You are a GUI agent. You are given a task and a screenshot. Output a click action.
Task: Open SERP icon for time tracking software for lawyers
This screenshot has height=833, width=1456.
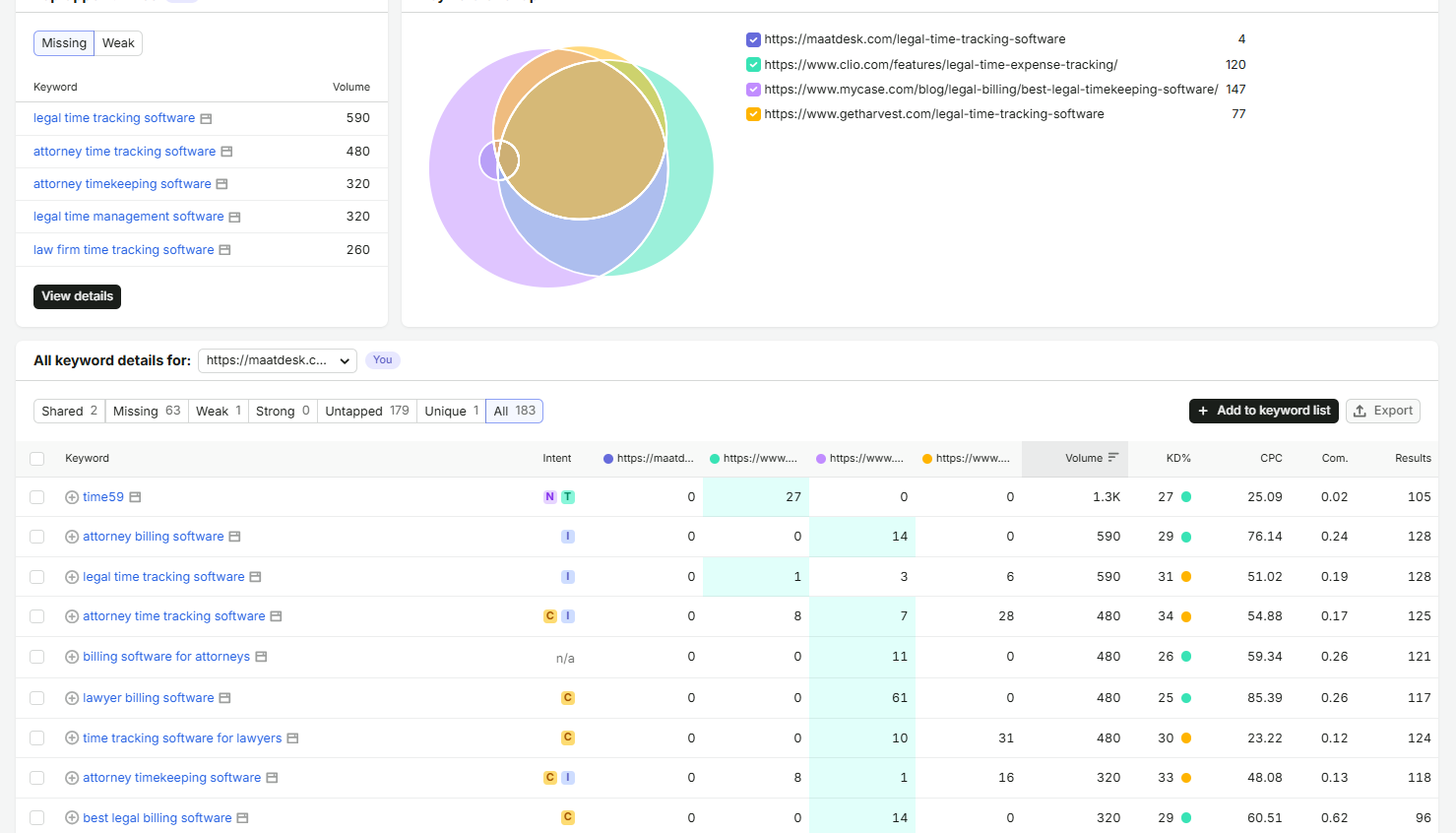click(292, 738)
